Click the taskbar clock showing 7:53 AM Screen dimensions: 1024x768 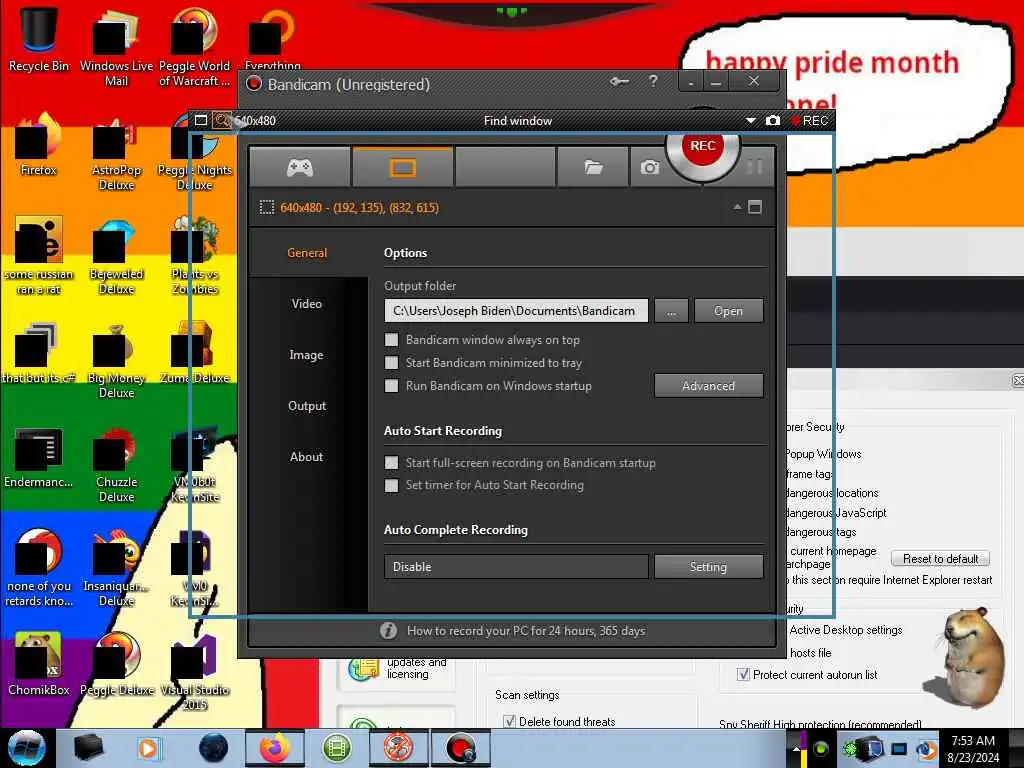click(973, 748)
